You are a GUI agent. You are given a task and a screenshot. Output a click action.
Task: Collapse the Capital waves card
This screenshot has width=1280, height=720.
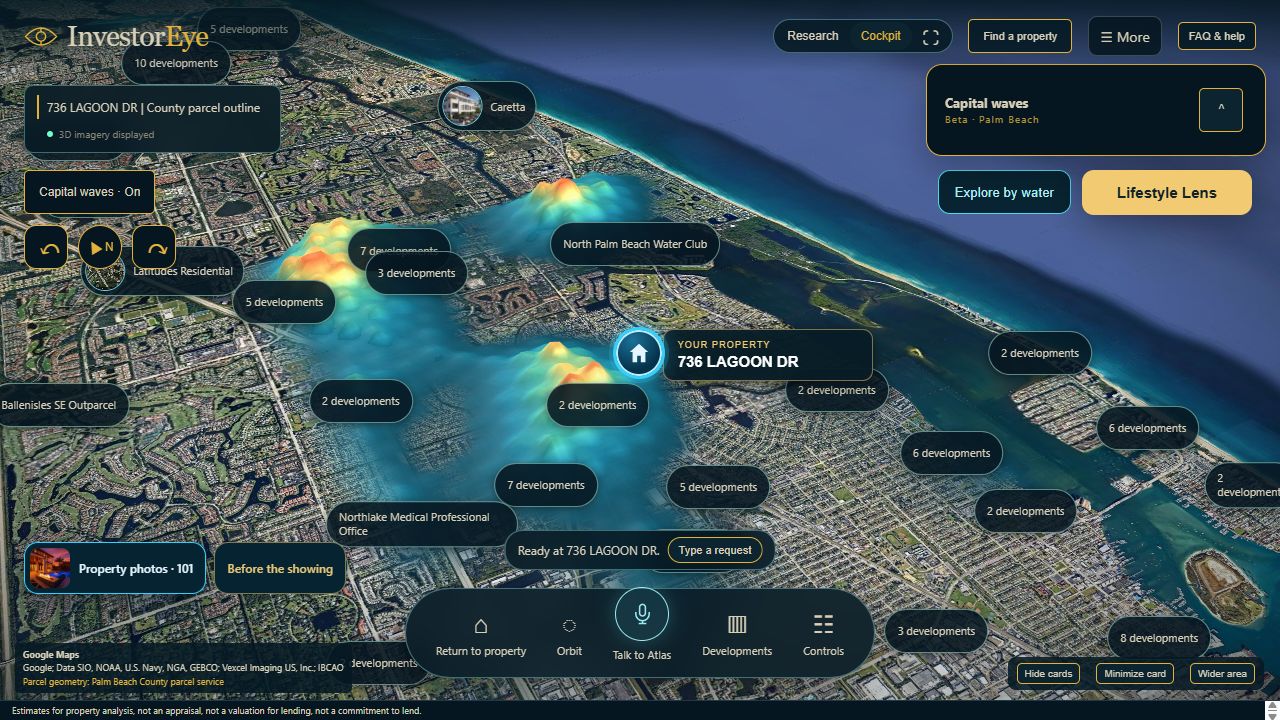pos(1221,110)
